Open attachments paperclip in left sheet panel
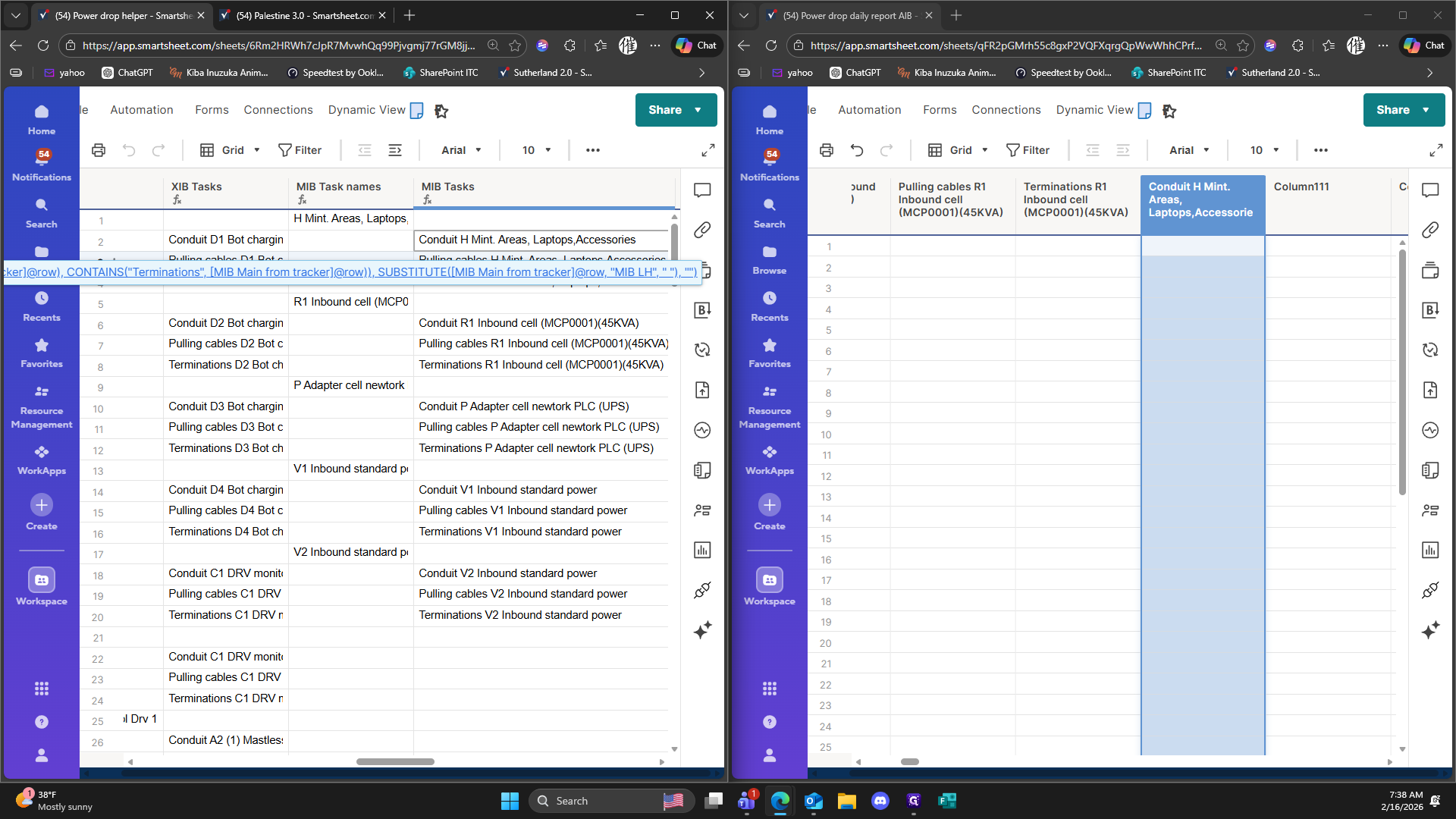Screen dimensions: 1456x819 (702, 230)
